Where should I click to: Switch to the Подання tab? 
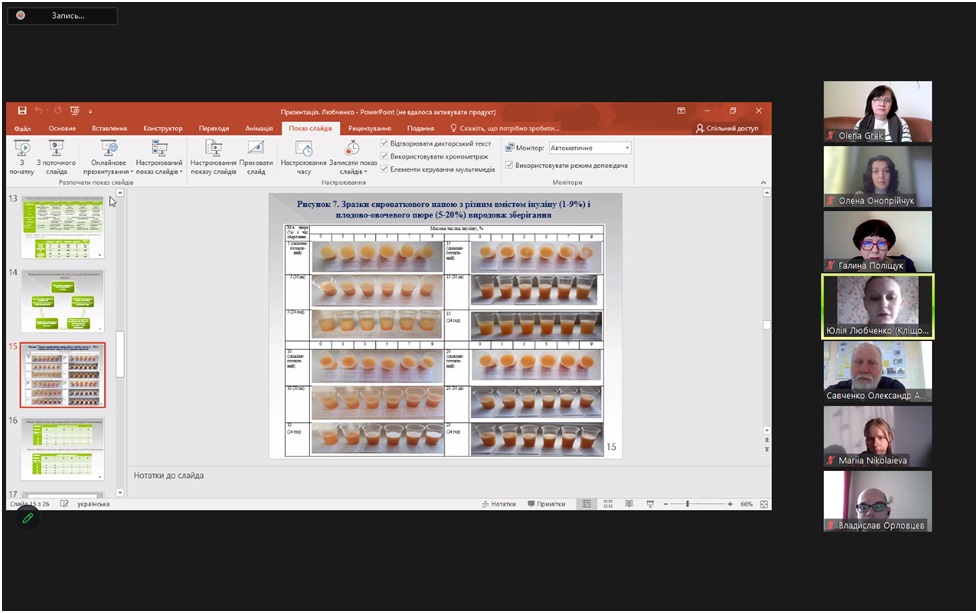point(420,128)
